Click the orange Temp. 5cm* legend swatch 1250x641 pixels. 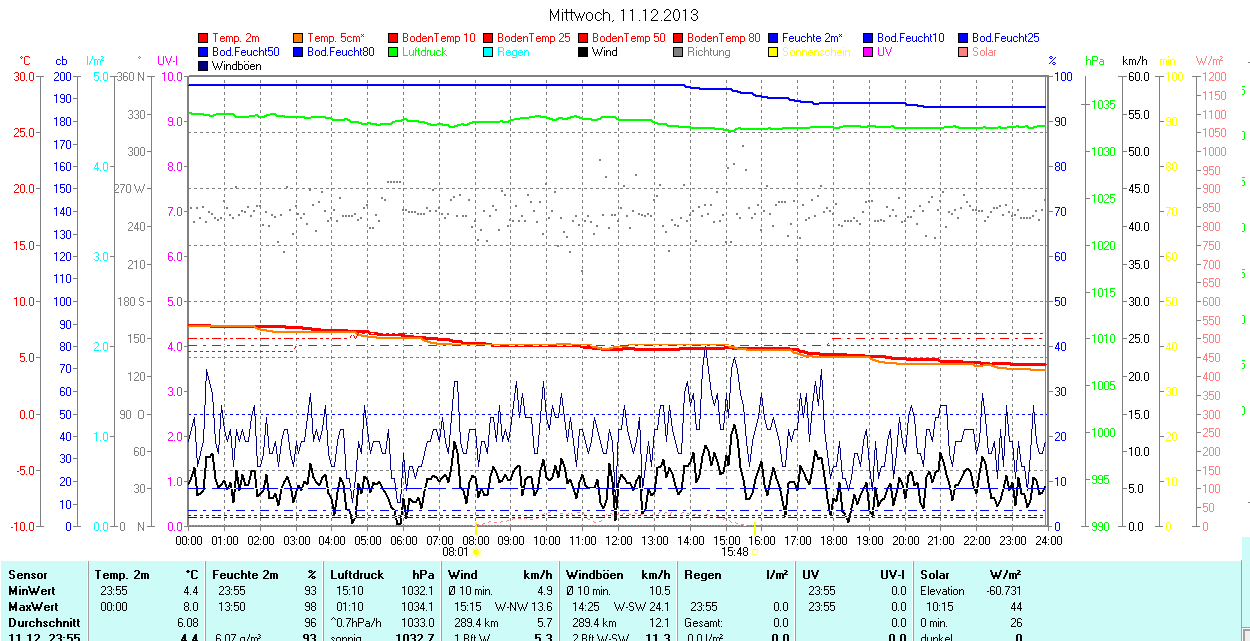[x=299, y=38]
